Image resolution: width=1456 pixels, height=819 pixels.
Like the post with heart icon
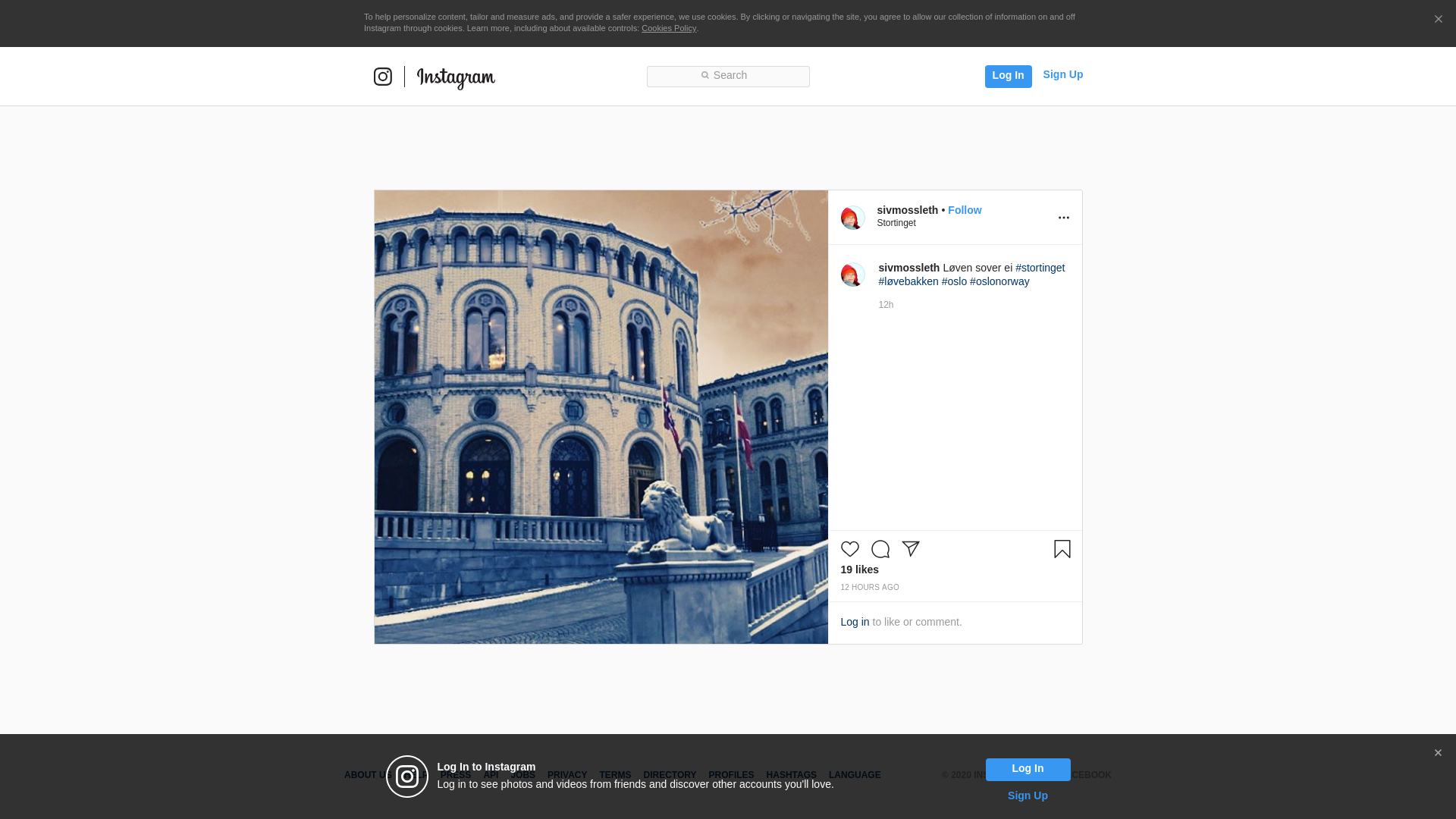point(849,549)
